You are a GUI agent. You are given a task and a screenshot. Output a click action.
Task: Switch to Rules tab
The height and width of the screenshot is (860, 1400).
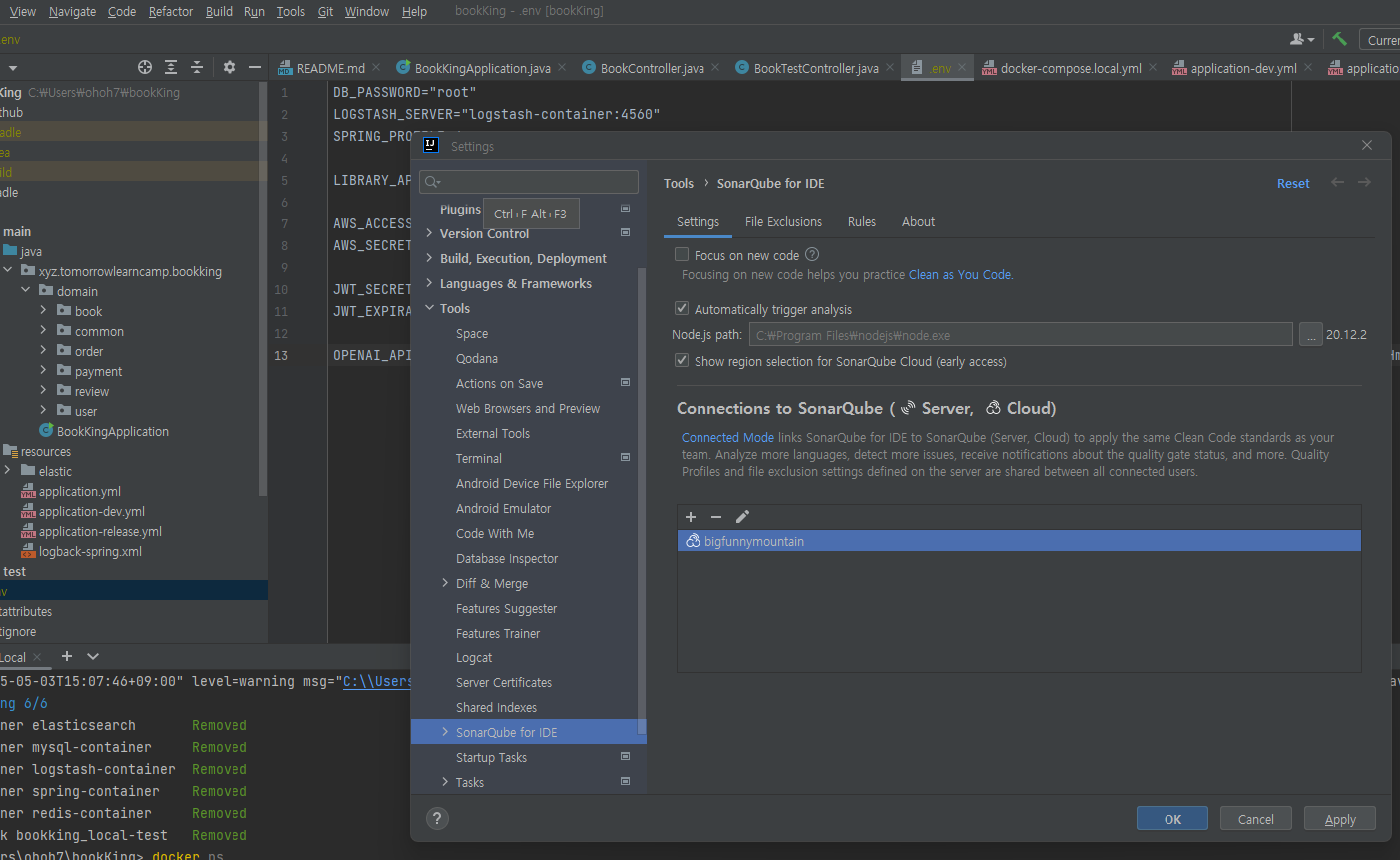coord(862,222)
